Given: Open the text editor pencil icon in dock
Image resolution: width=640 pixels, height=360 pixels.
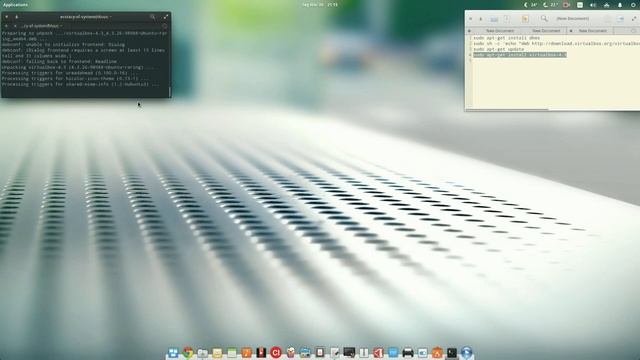Looking at the screenshot, I should (x=335, y=352).
